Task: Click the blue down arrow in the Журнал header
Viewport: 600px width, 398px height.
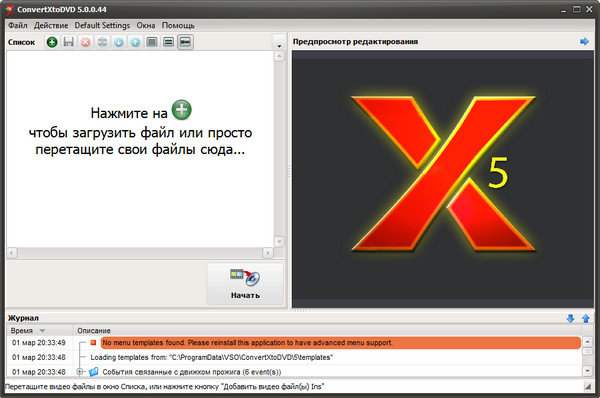Action: tap(571, 318)
